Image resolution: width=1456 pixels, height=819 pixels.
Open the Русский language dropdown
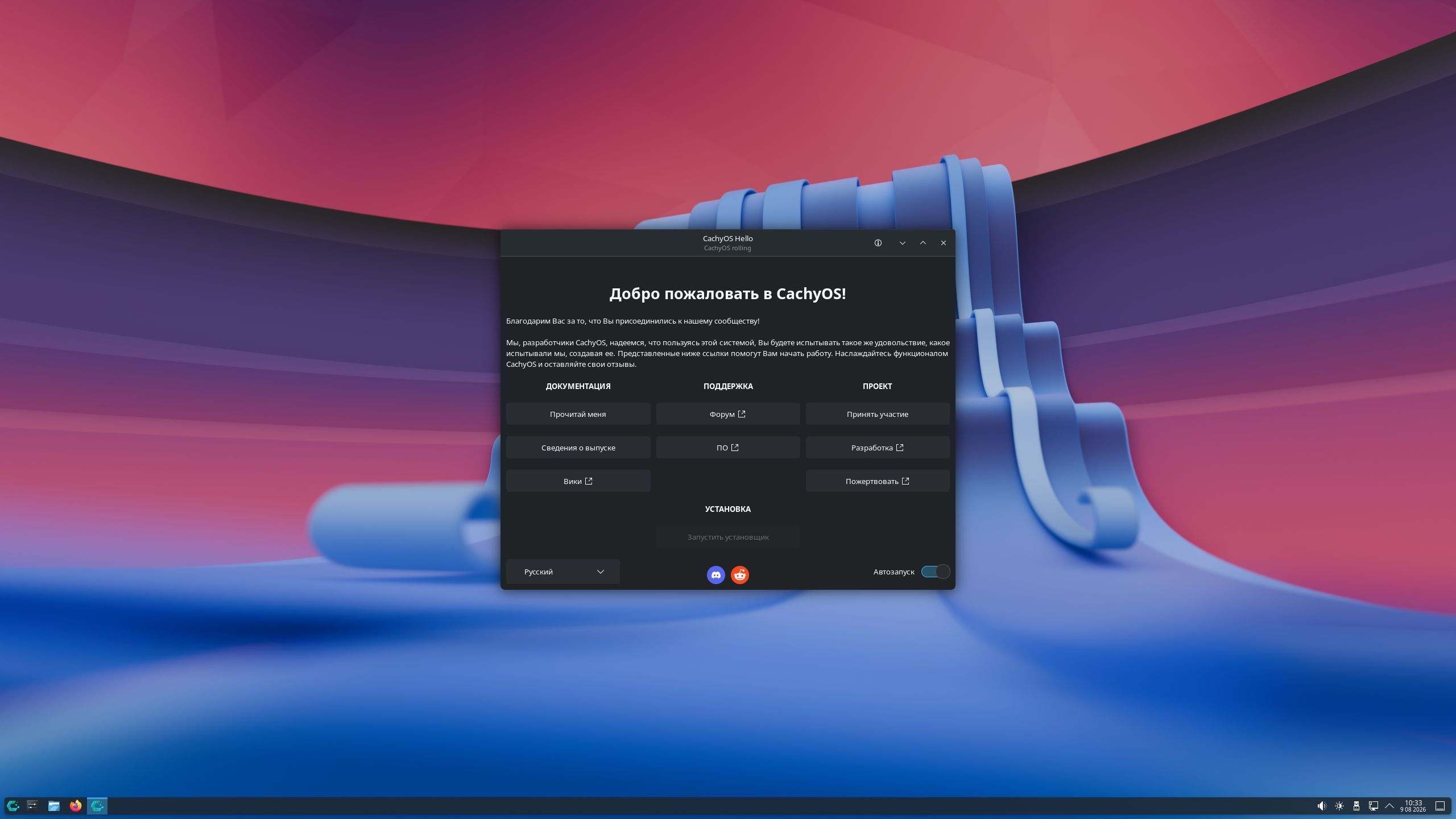[562, 572]
